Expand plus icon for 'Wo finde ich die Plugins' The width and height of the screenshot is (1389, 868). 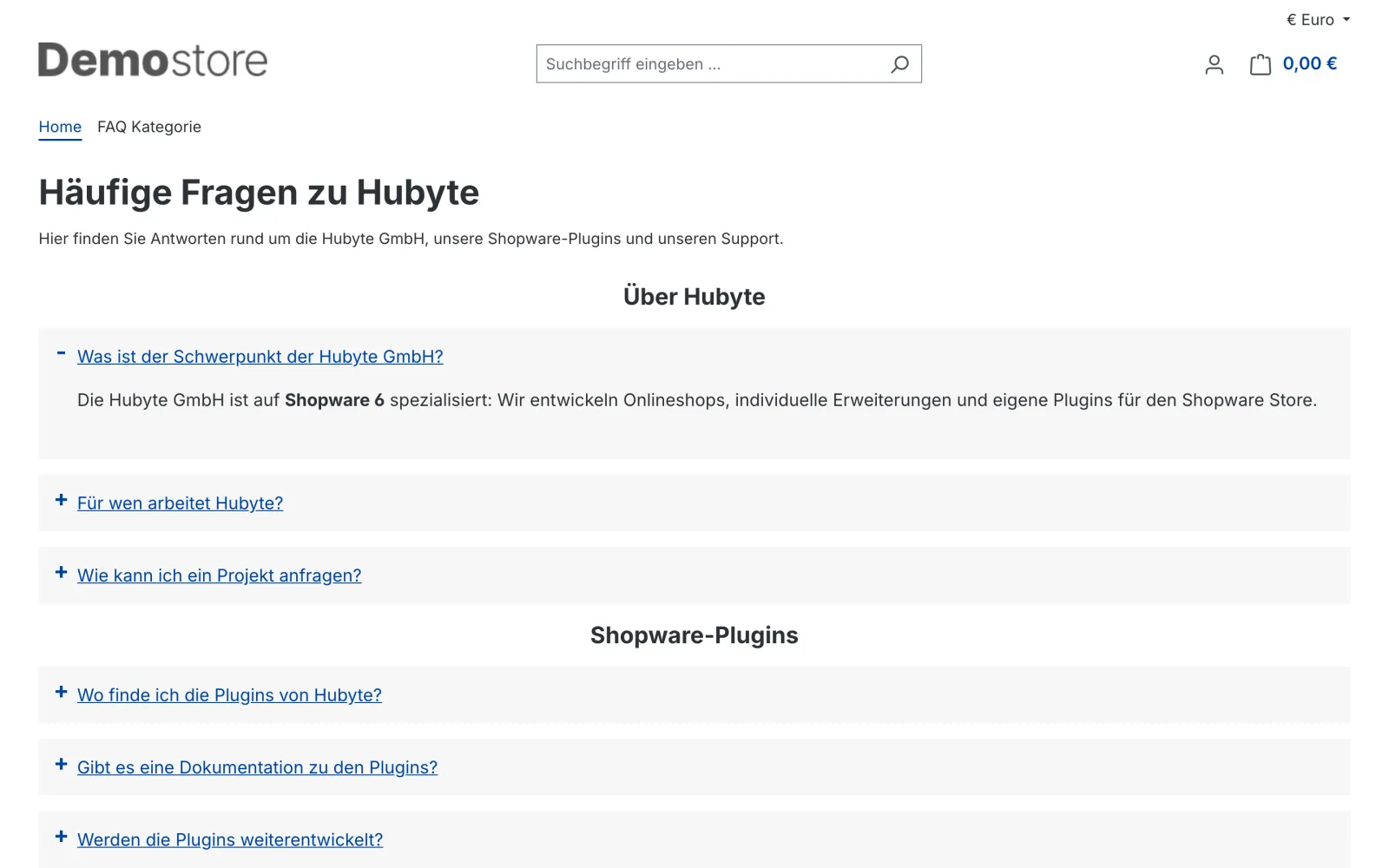tap(61, 692)
